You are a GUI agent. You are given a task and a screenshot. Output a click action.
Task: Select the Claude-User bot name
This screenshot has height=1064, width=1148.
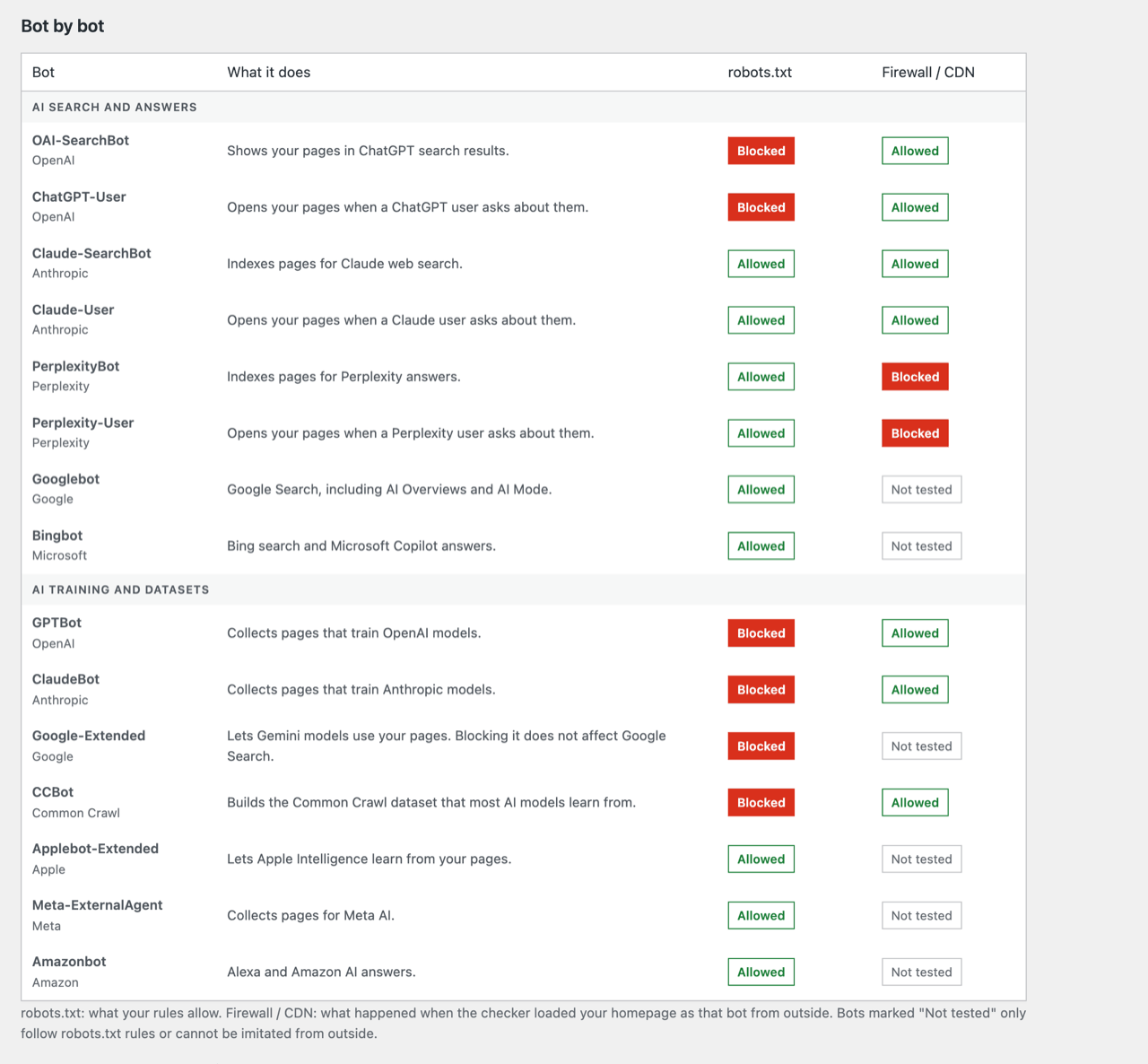(74, 310)
